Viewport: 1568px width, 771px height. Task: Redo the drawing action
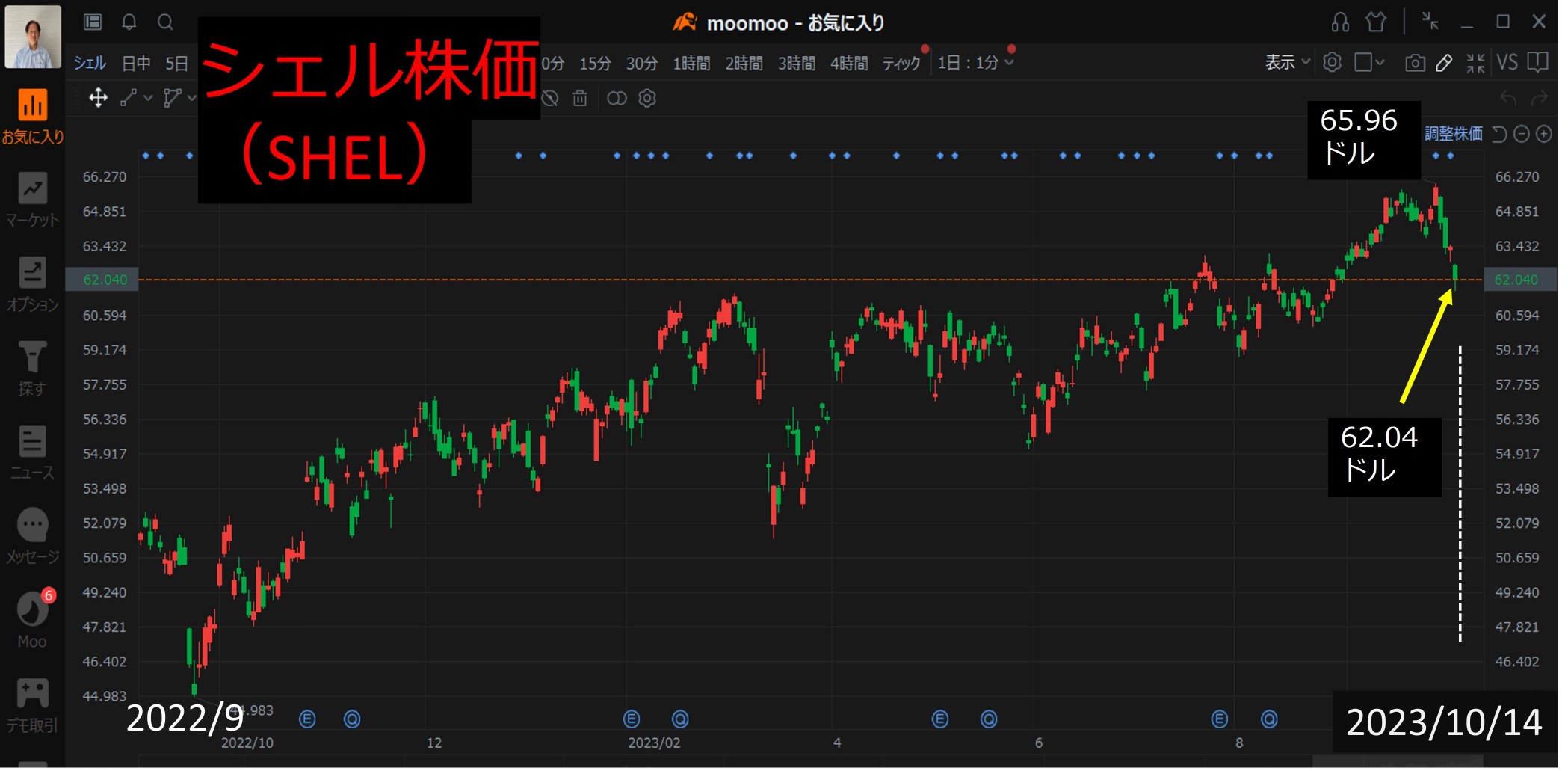click(1539, 98)
